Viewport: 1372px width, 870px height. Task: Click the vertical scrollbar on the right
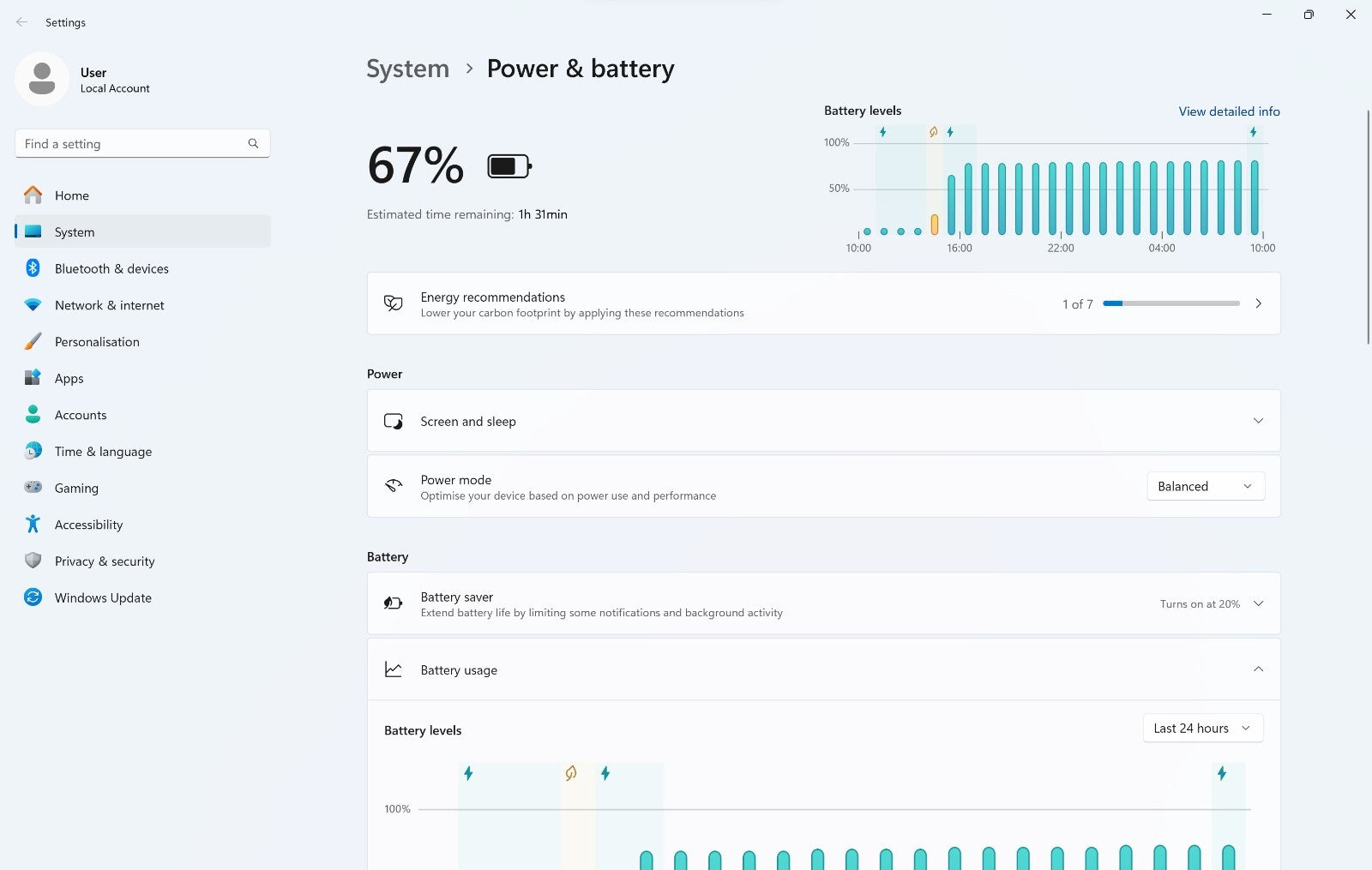click(1367, 227)
